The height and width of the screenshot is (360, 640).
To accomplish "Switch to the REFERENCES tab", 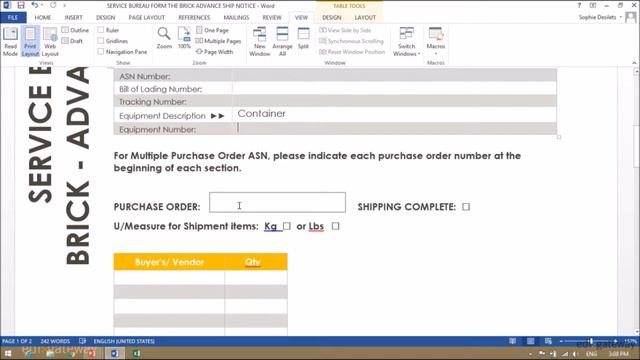I will (x=194, y=18).
